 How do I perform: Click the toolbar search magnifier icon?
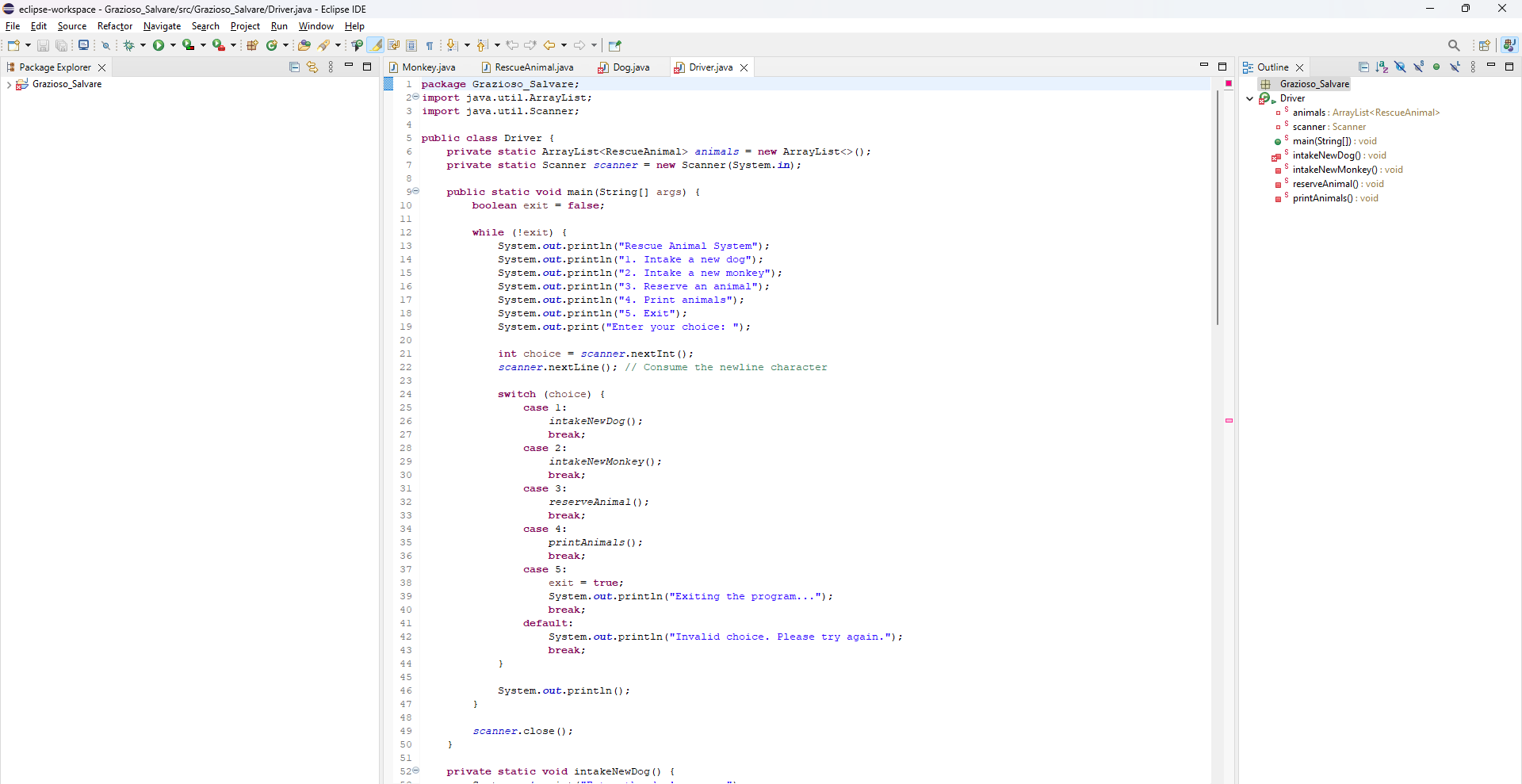[1453, 46]
